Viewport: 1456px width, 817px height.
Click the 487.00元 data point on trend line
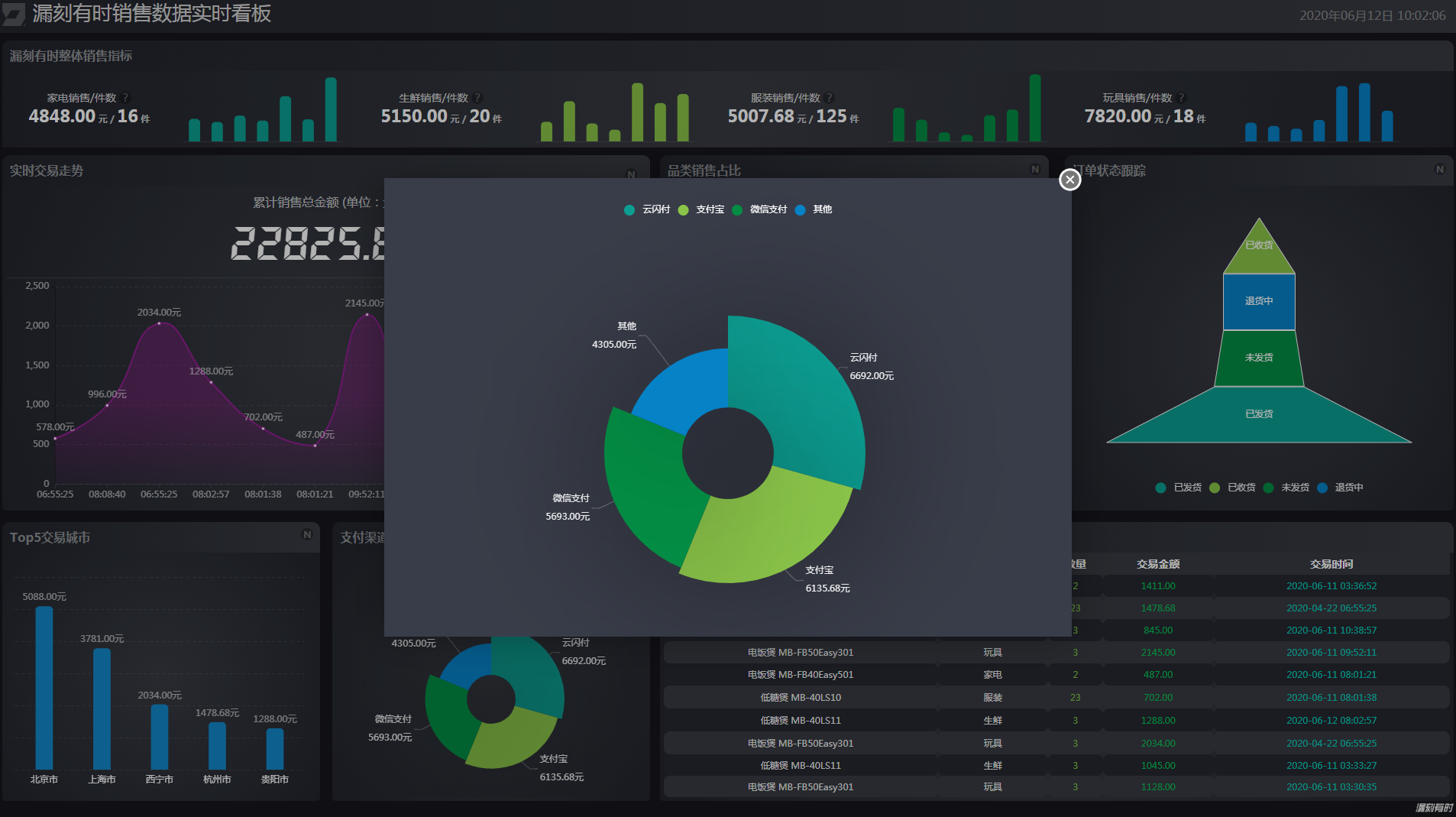315,446
